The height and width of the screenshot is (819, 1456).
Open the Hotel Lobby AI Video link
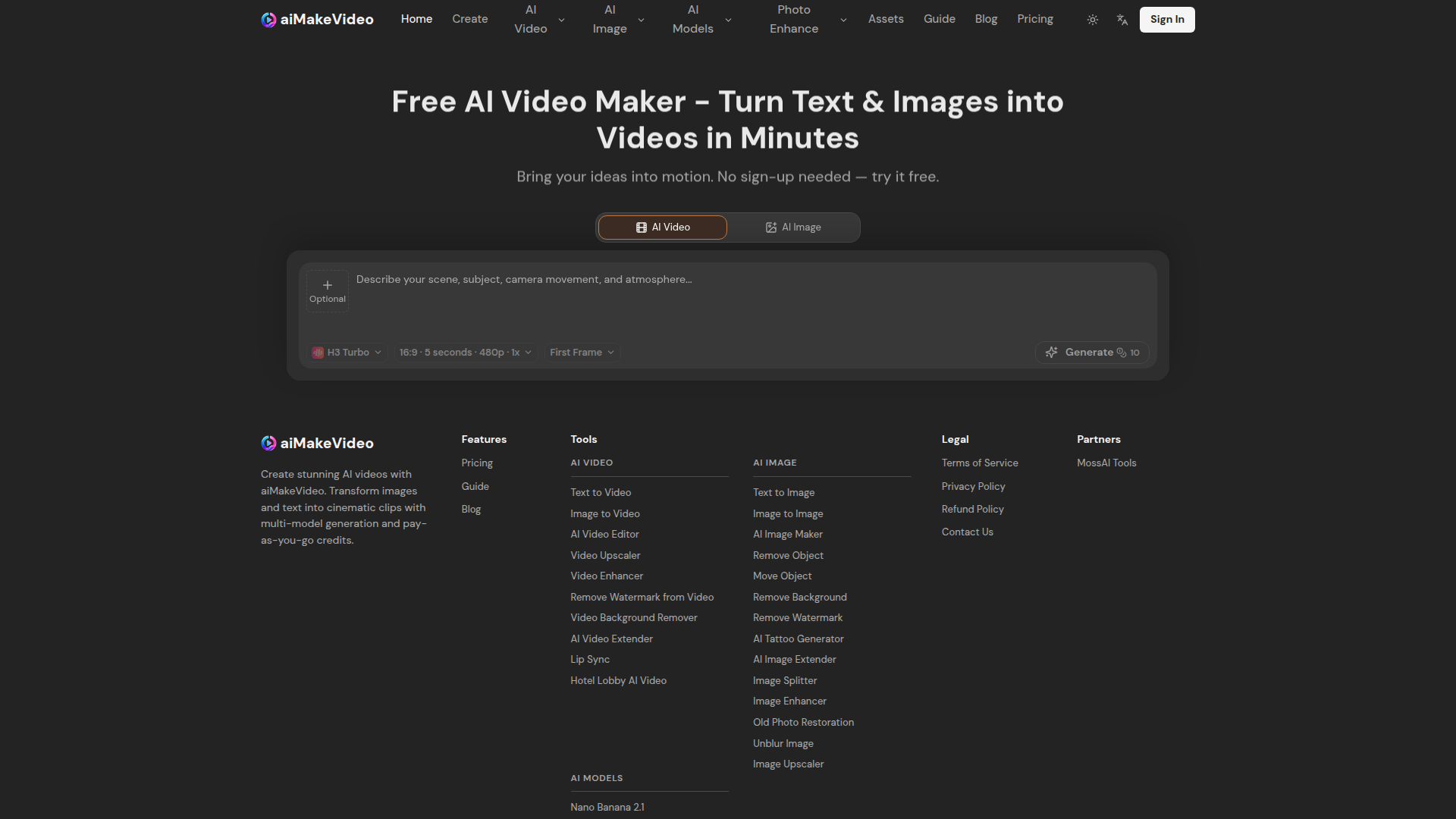pyautogui.click(x=618, y=681)
